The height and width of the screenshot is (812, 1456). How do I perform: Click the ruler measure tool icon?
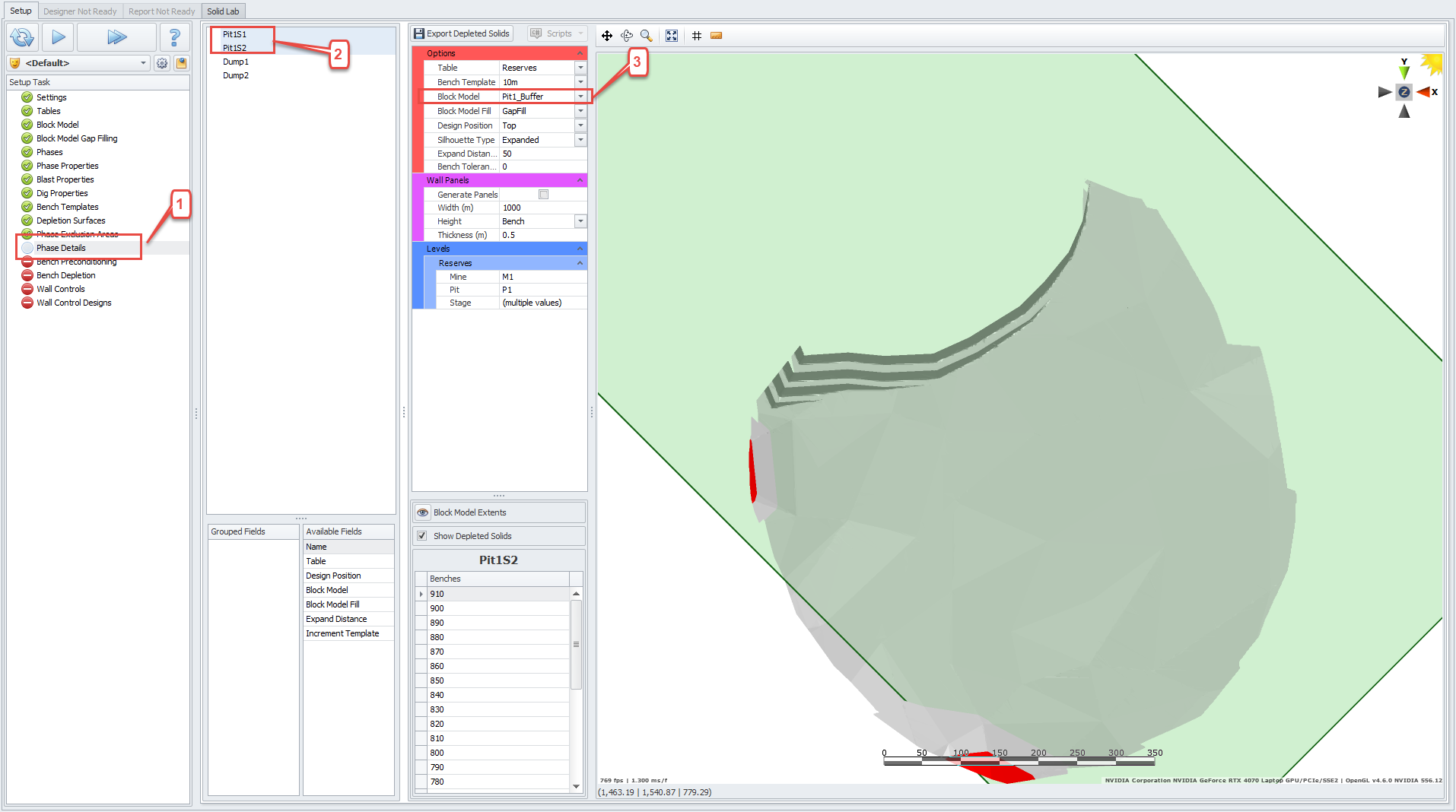click(x=716, y=36)
